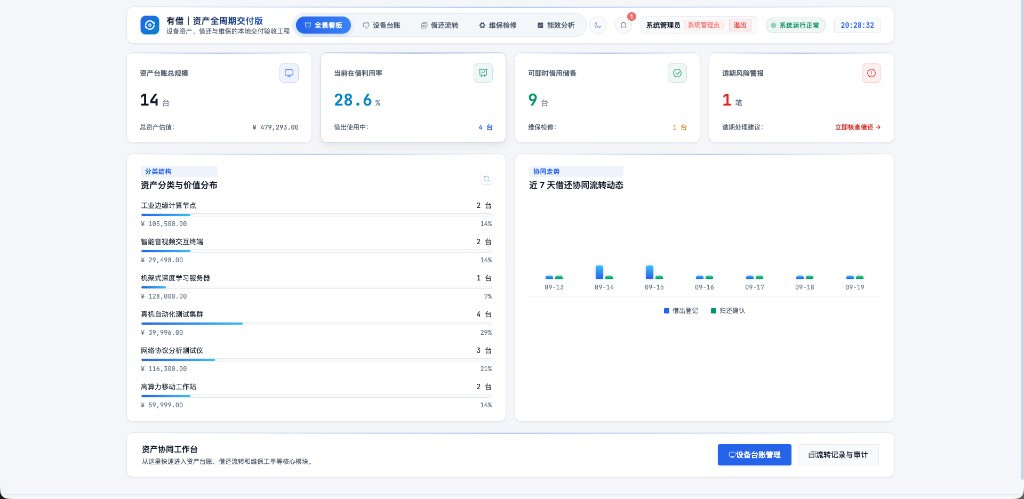The width and height of the screenshot is (1024, 499).
Task: Click the 流转记录与审计 button
Action: pyautogui.click(x=838, y=455)
